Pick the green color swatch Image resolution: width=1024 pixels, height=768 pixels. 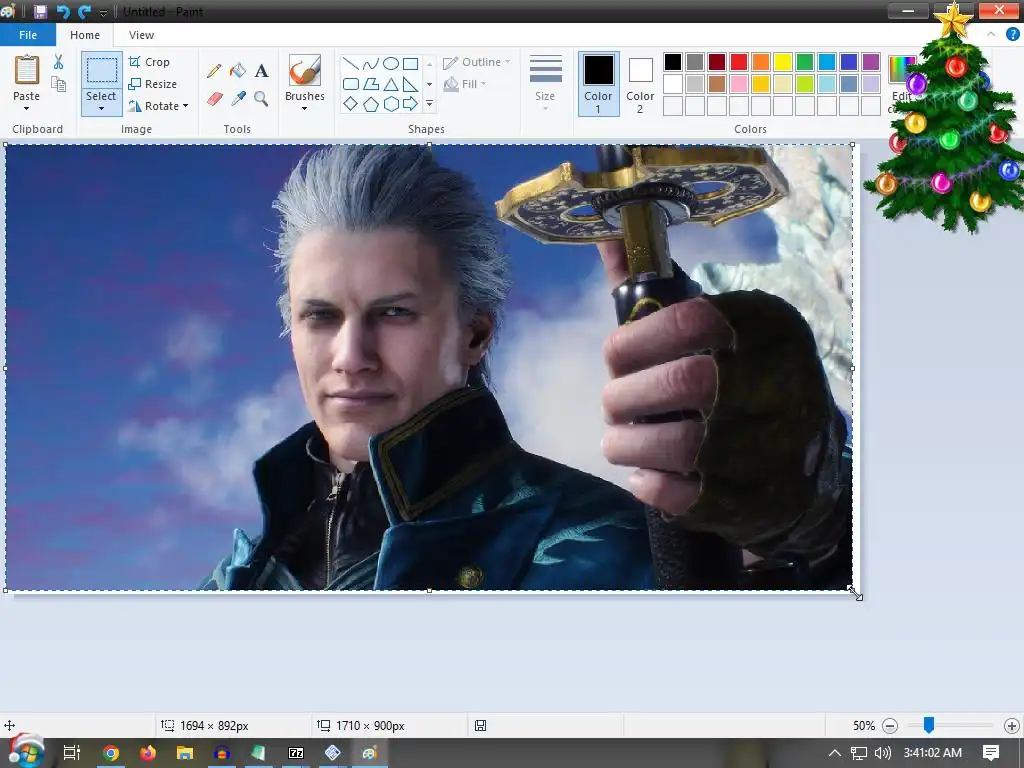pos(805,62)
